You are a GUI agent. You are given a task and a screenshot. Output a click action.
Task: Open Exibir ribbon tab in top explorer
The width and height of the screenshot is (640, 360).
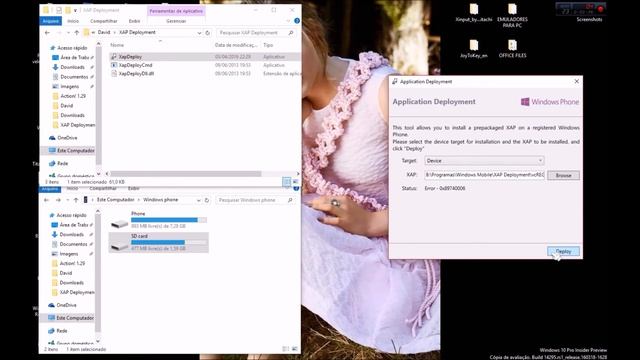(x=134, y=21)
